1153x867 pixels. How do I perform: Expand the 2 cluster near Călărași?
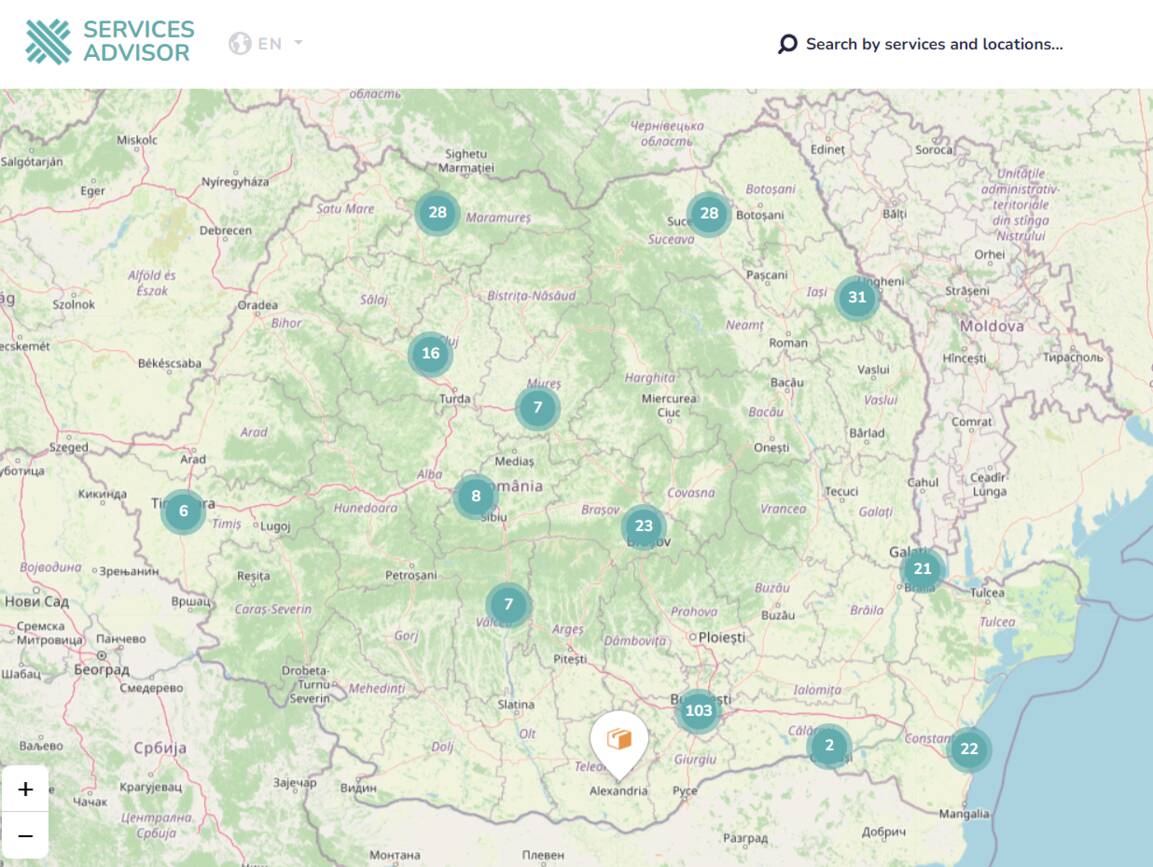(x=829, y=746)
